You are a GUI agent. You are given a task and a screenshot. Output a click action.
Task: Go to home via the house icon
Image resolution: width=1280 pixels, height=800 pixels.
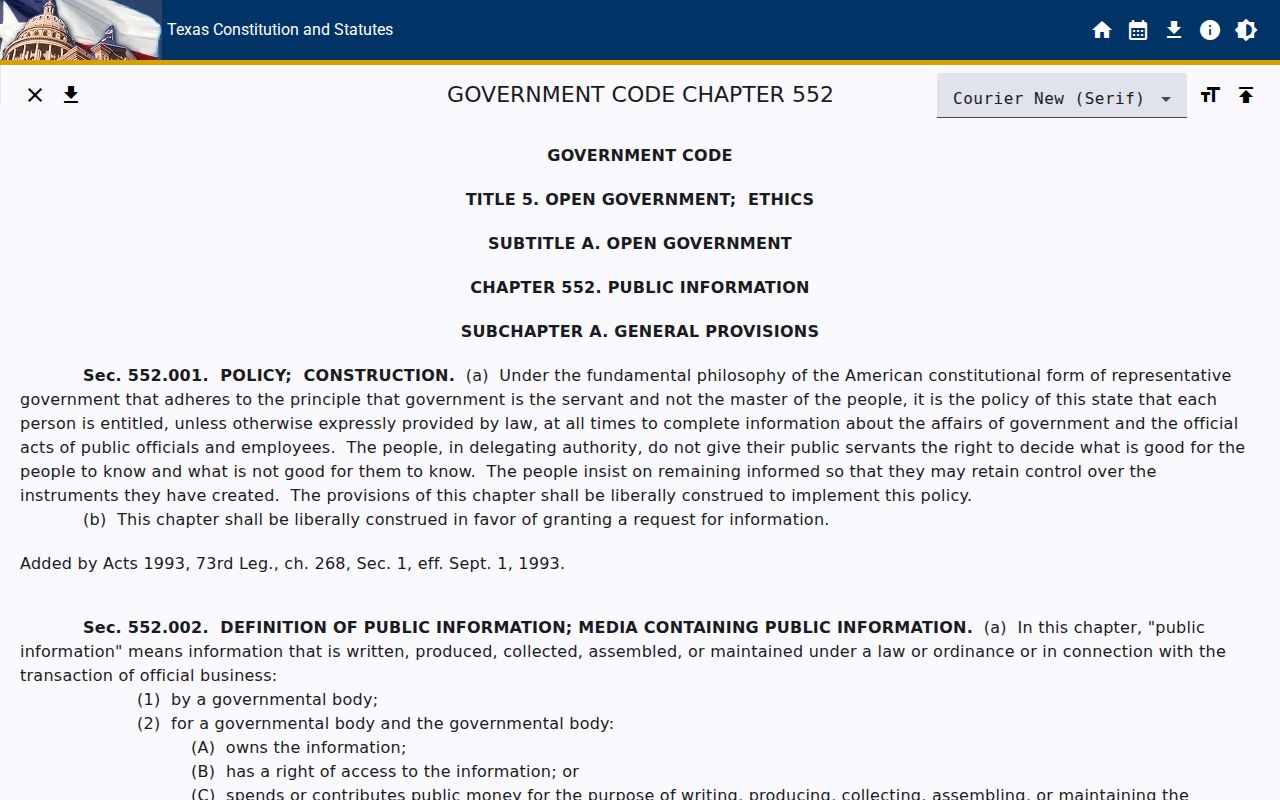1102,30
